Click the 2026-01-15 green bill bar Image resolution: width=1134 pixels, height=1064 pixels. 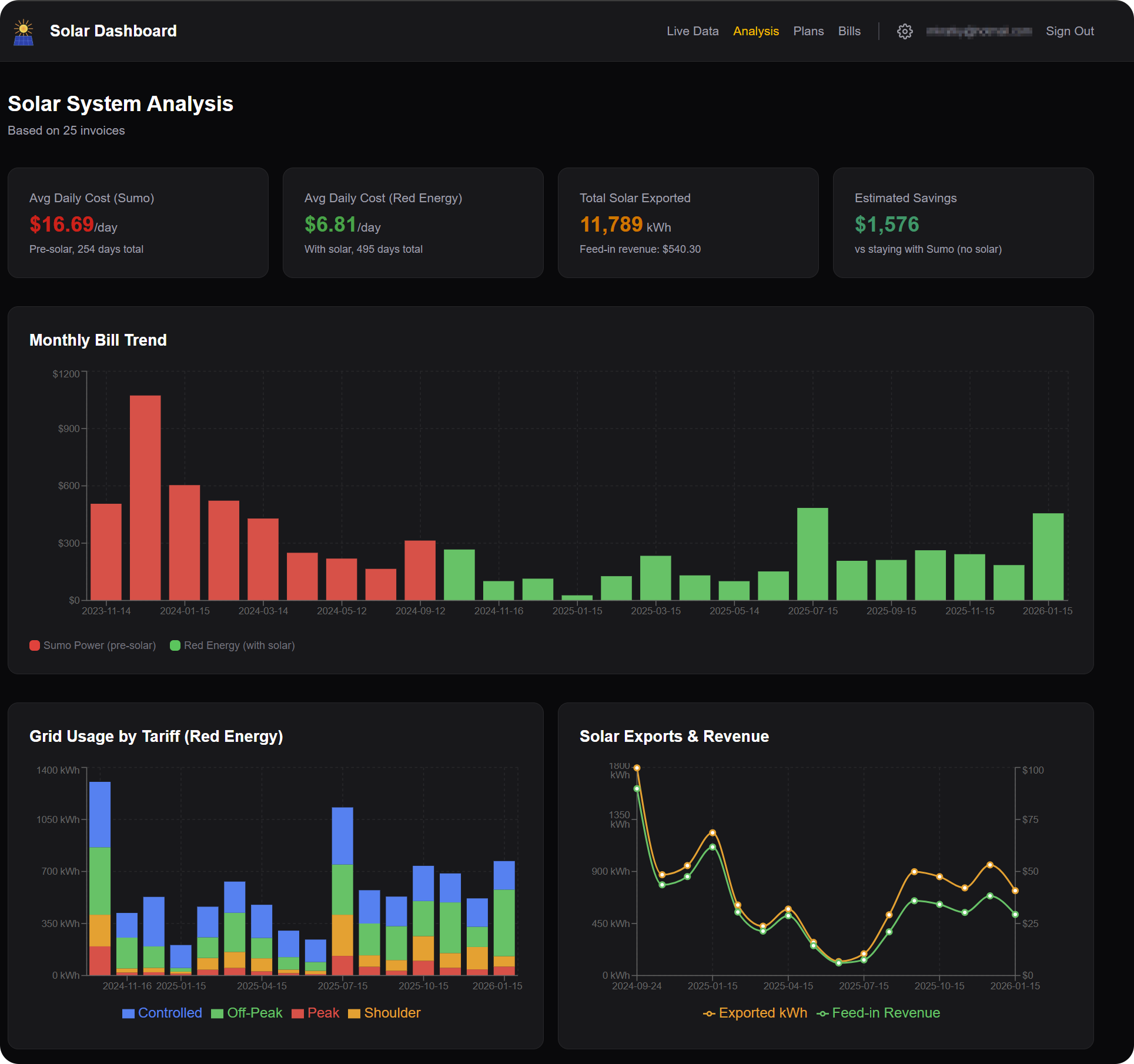1048,557
